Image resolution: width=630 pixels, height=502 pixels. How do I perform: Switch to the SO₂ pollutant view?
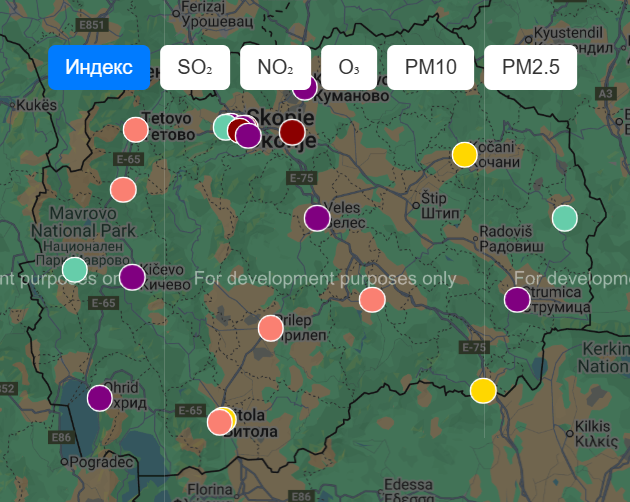195,67
